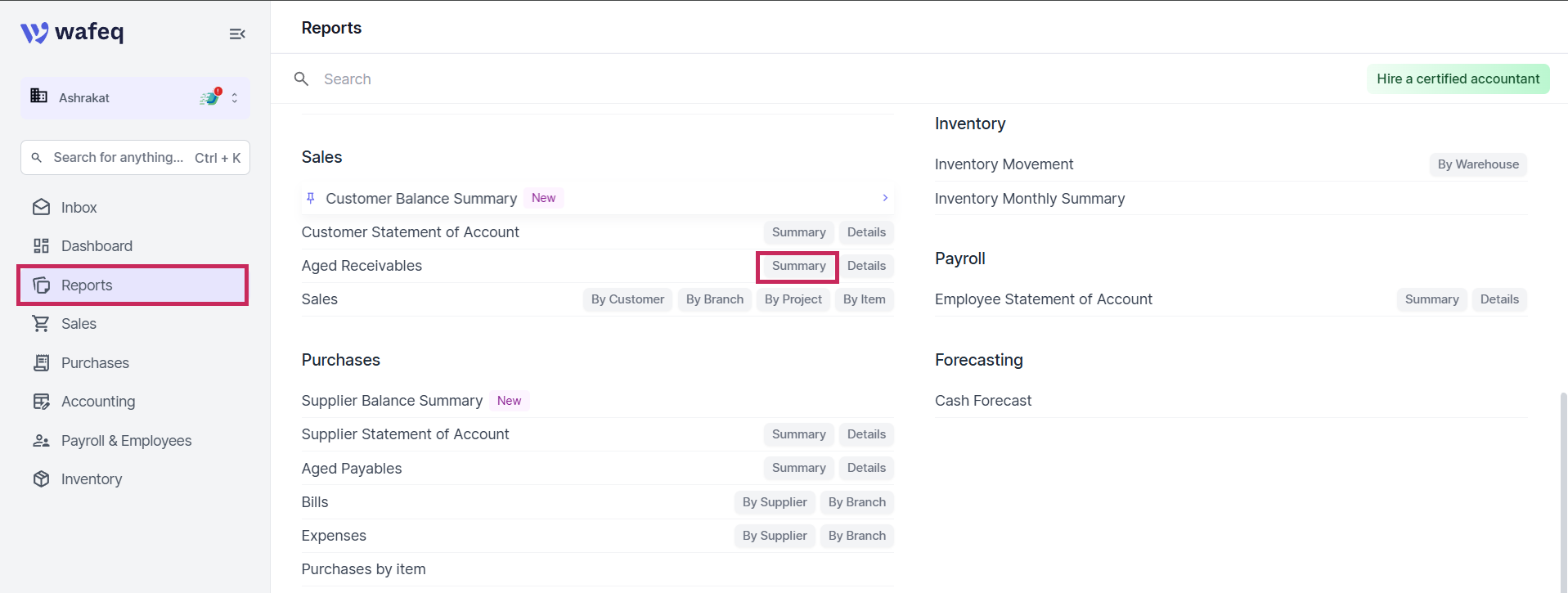Open Aged Receivables Summary report
This screenshot has width=1568, height=593.
[x=798, y=266]
